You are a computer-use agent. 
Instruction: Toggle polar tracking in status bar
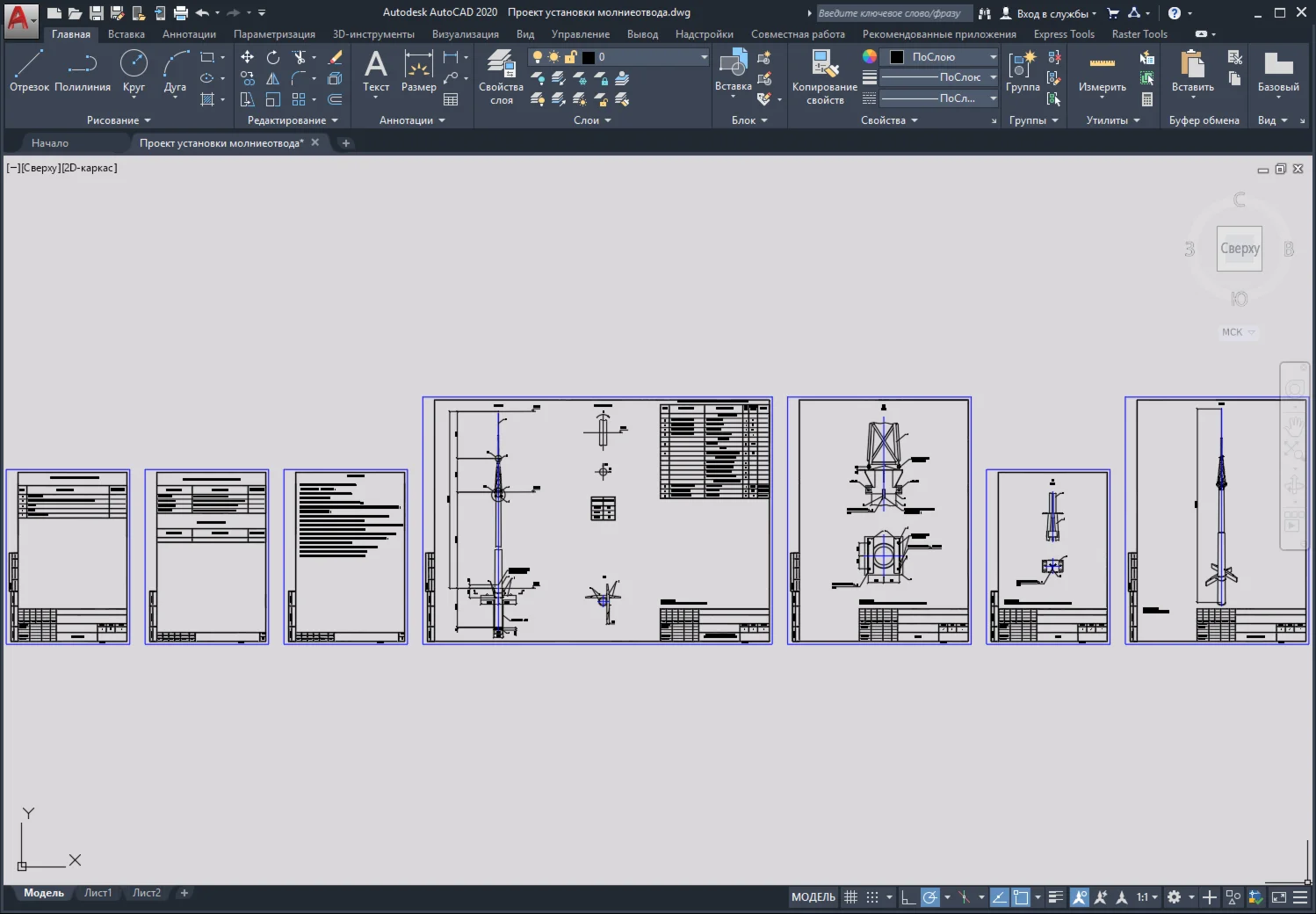pos(929,897)
